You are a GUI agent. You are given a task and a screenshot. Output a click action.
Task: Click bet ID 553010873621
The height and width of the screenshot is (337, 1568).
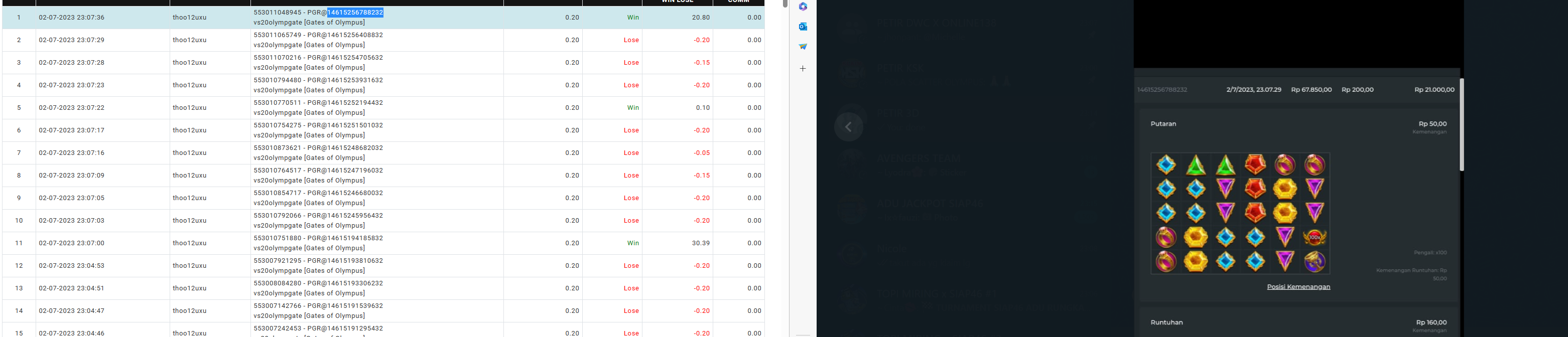[278, 148]
